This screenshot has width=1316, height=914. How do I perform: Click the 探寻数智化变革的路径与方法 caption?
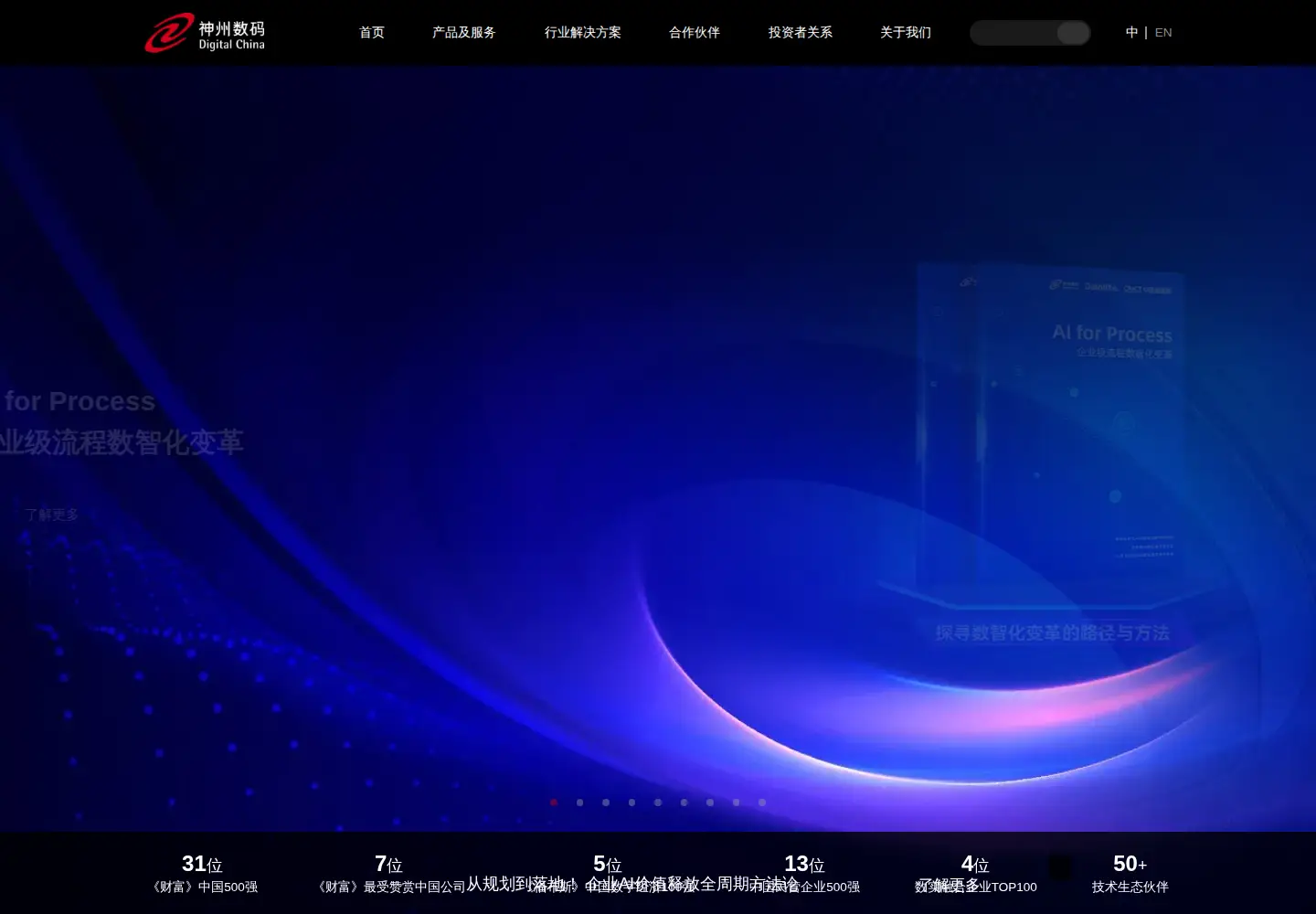pos(1053,632)
